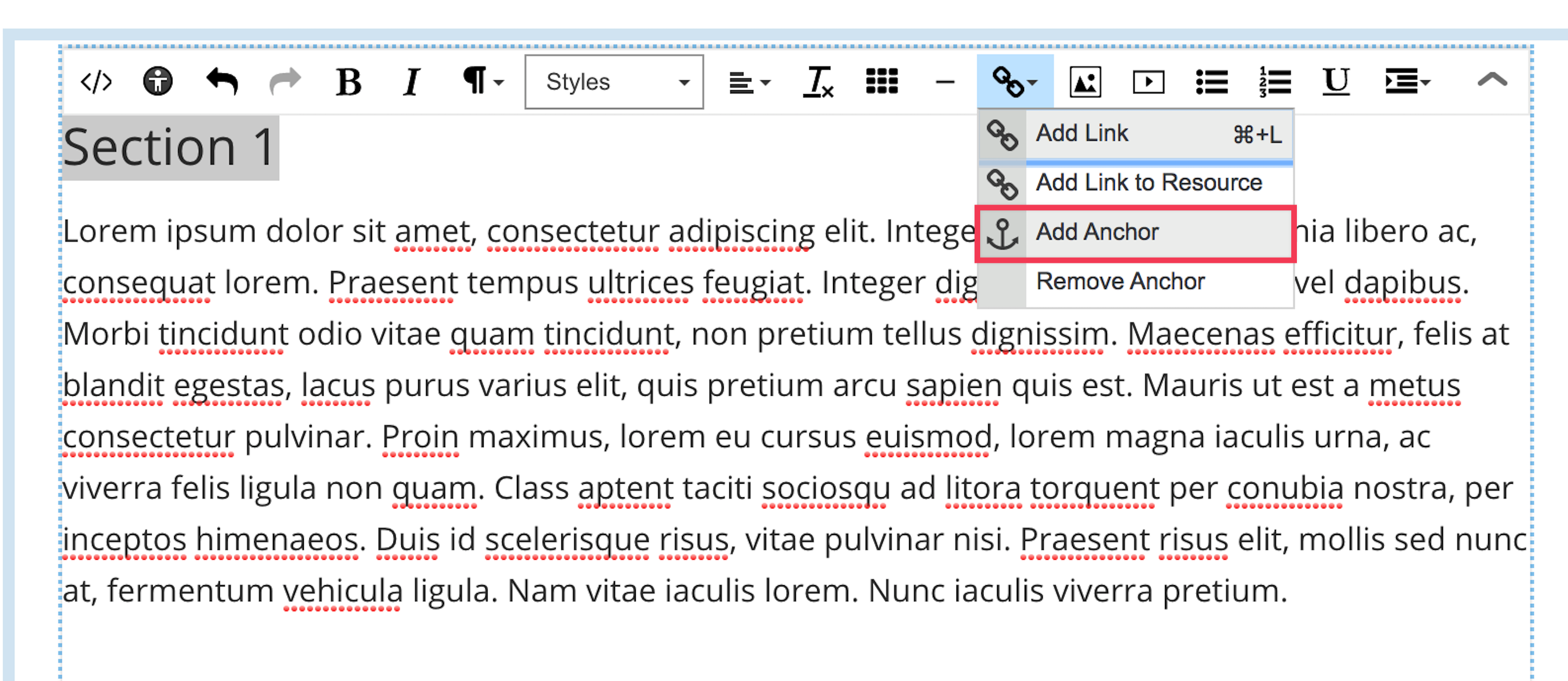Open the Styles dropdown

[614, 82]
